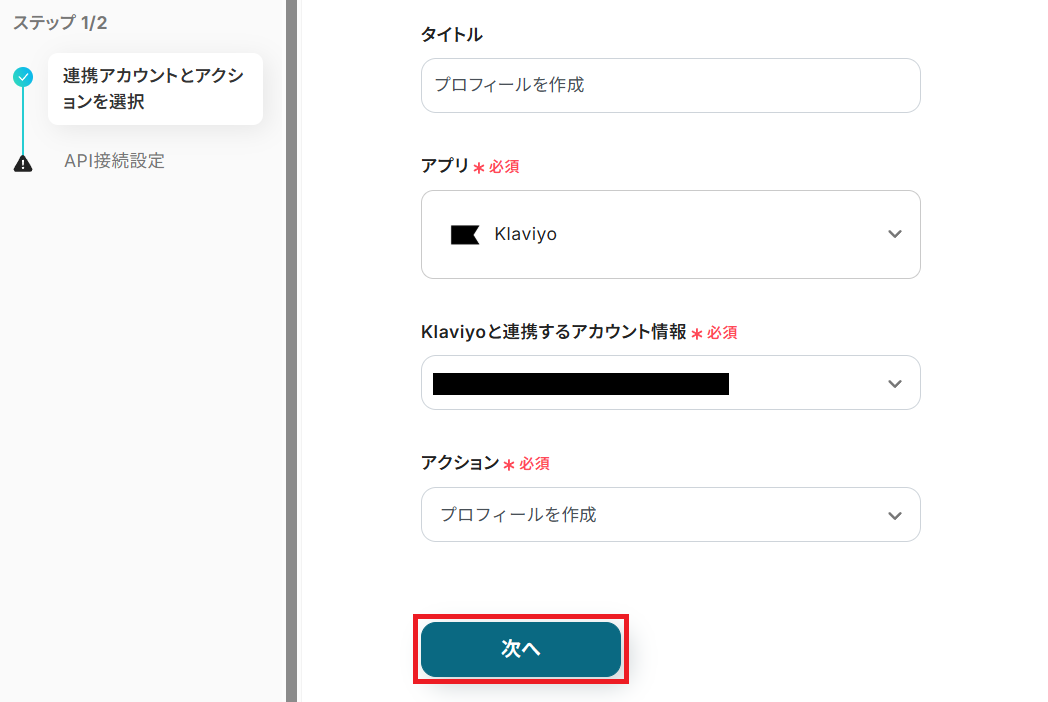The width and height of the screenshot is (1048, 702).
Task: Click into the タイトル text field
Action: pos(670,85)
